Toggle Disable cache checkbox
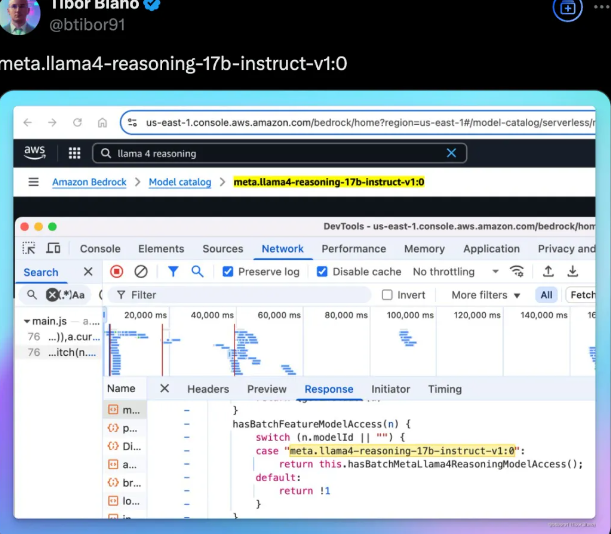611x534 pixels. tap(322, 272)
